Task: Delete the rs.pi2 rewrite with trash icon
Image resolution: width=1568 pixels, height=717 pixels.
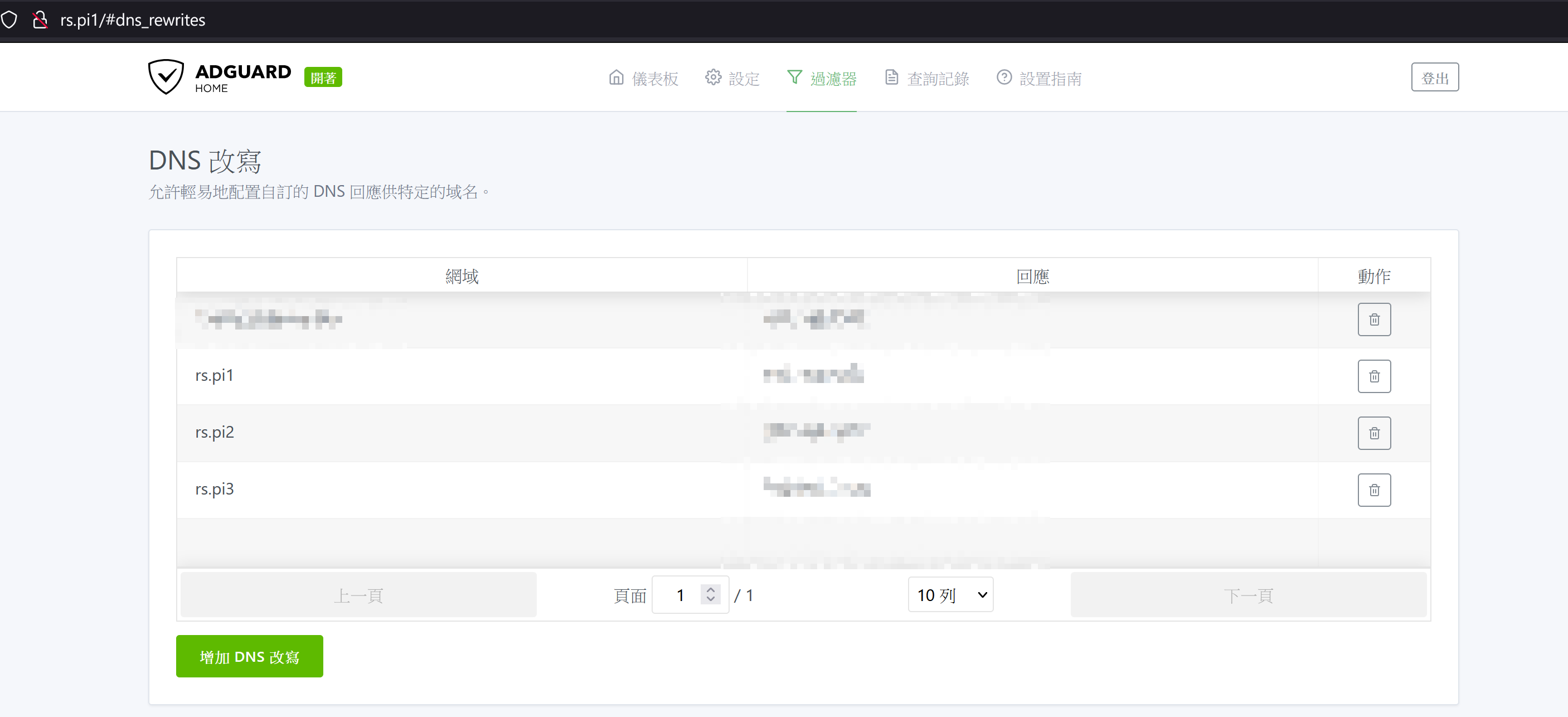Action: point(1374,433)
